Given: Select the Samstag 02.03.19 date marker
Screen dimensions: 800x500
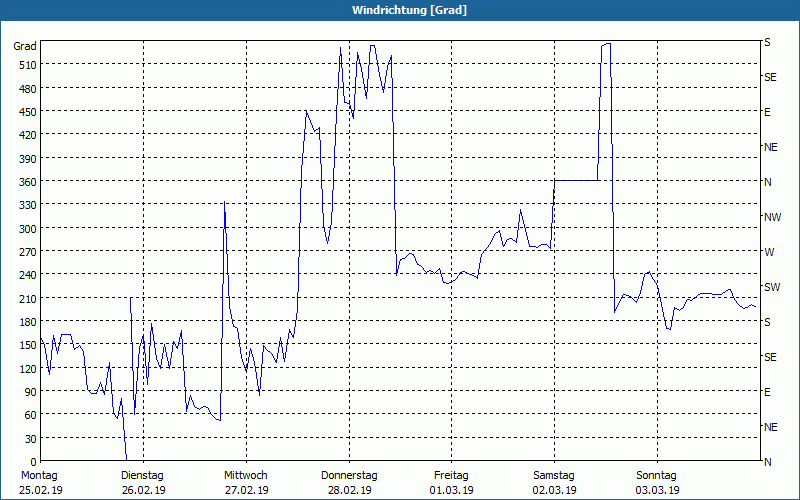Looking at the screenshot, I should click(x=554, y=482).
